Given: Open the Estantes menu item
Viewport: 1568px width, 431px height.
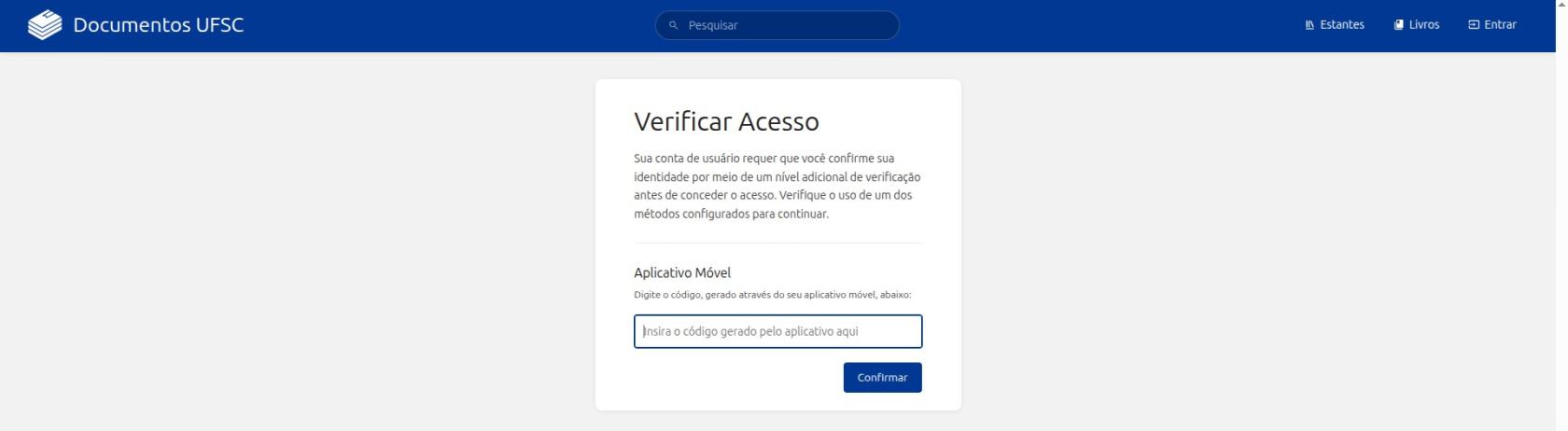Looking at the screenshot, I should point(1335,25).
